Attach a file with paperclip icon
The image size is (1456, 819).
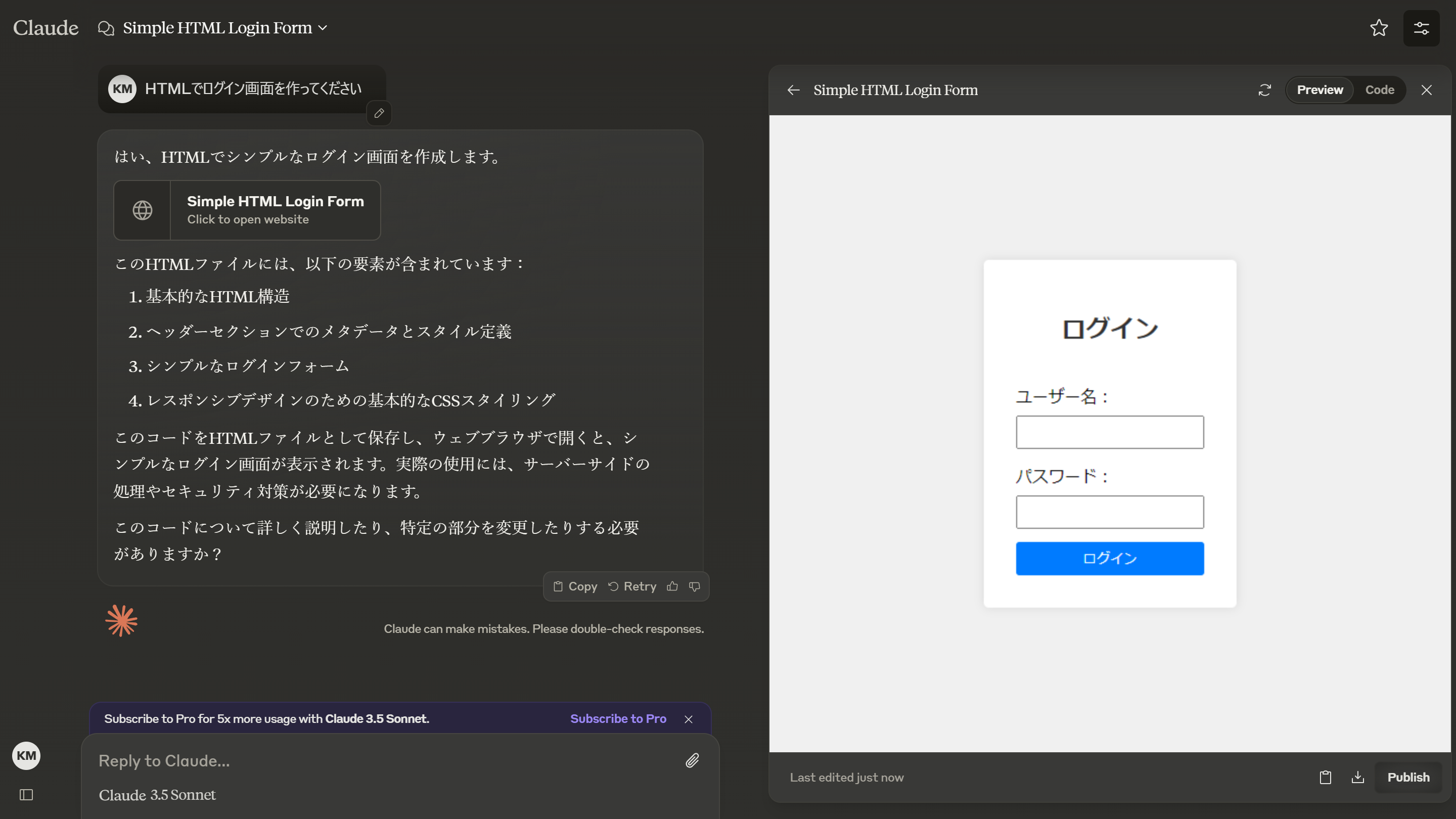click(x=693, y=760)
